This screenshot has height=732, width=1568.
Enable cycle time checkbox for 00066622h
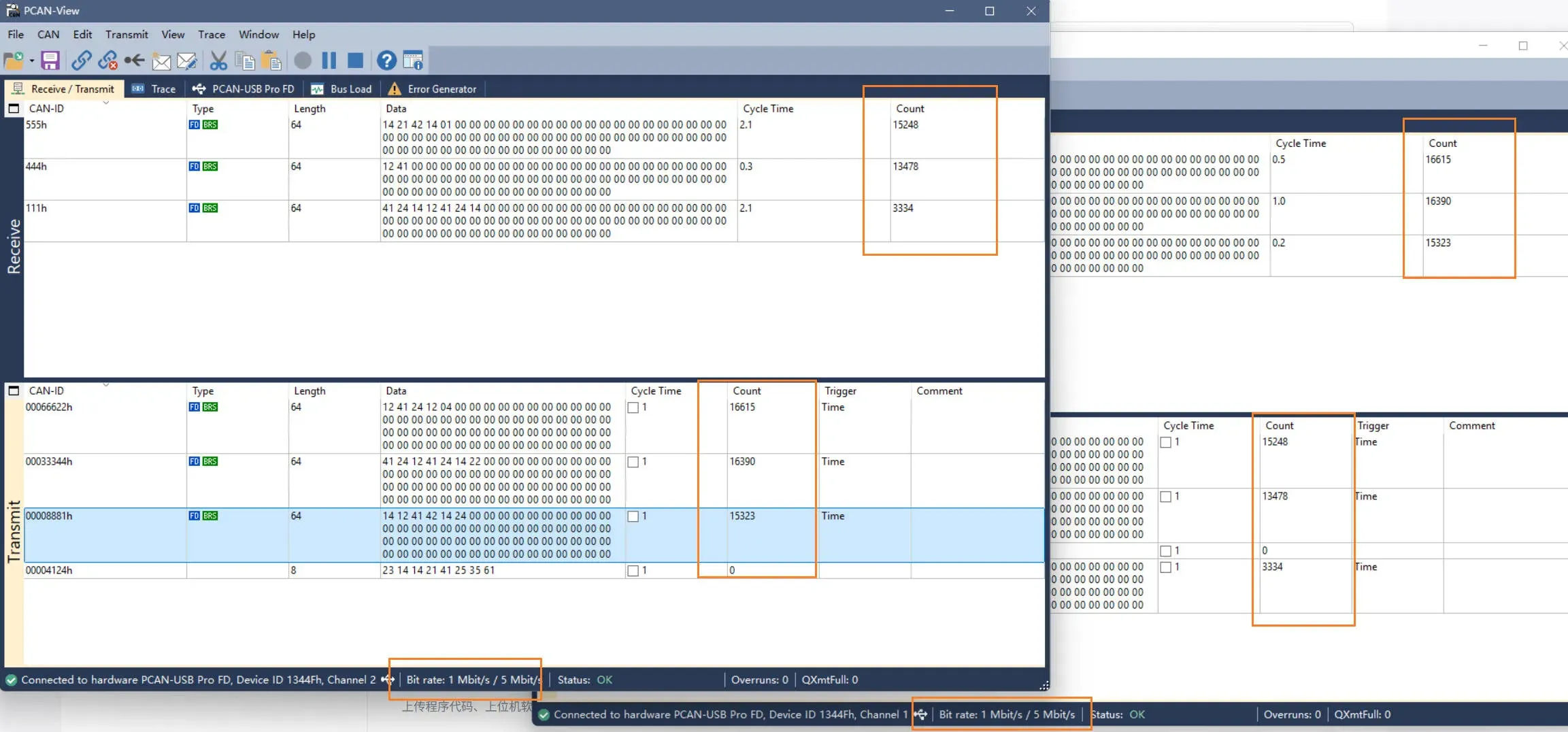(633, 407)
